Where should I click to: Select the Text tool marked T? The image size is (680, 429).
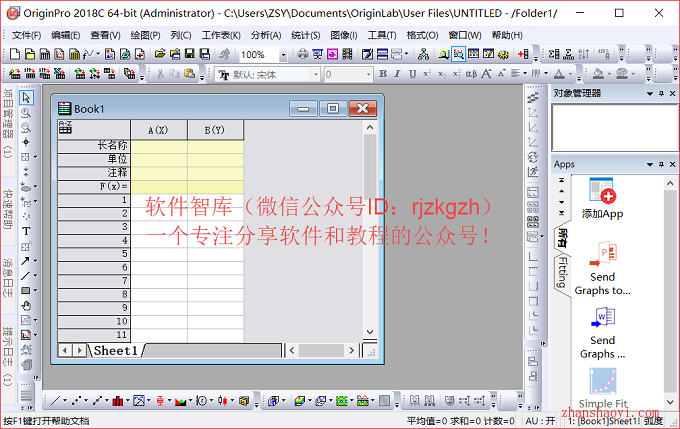coord(26,231)
